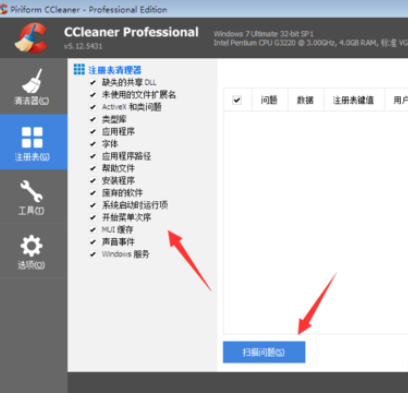Toggle 未使用的文件扩展名 checkbox
Viewport: 408px width, 393px height.
coord(93,95)
